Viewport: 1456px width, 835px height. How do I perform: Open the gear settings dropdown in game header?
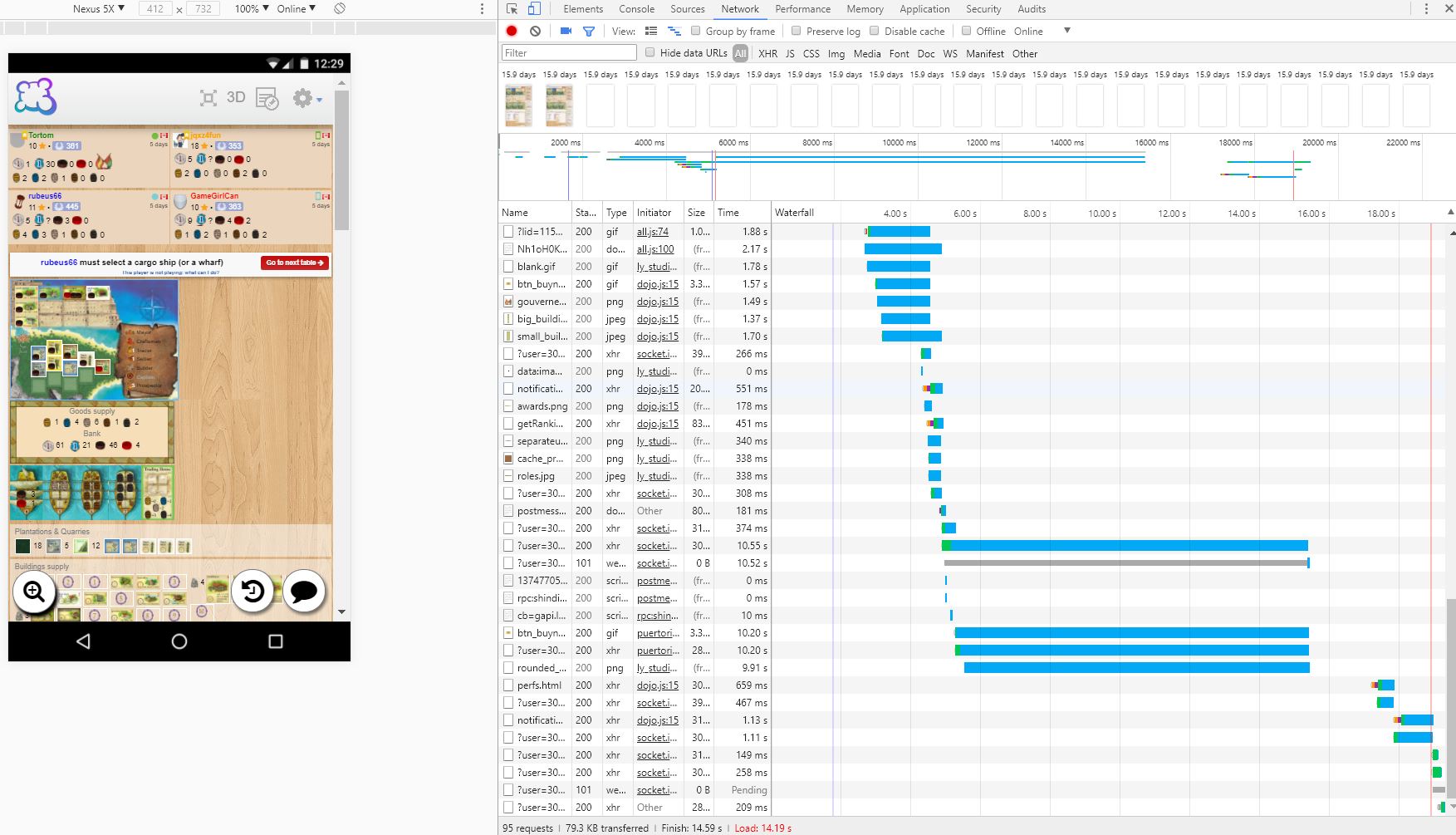click(306, 98)
